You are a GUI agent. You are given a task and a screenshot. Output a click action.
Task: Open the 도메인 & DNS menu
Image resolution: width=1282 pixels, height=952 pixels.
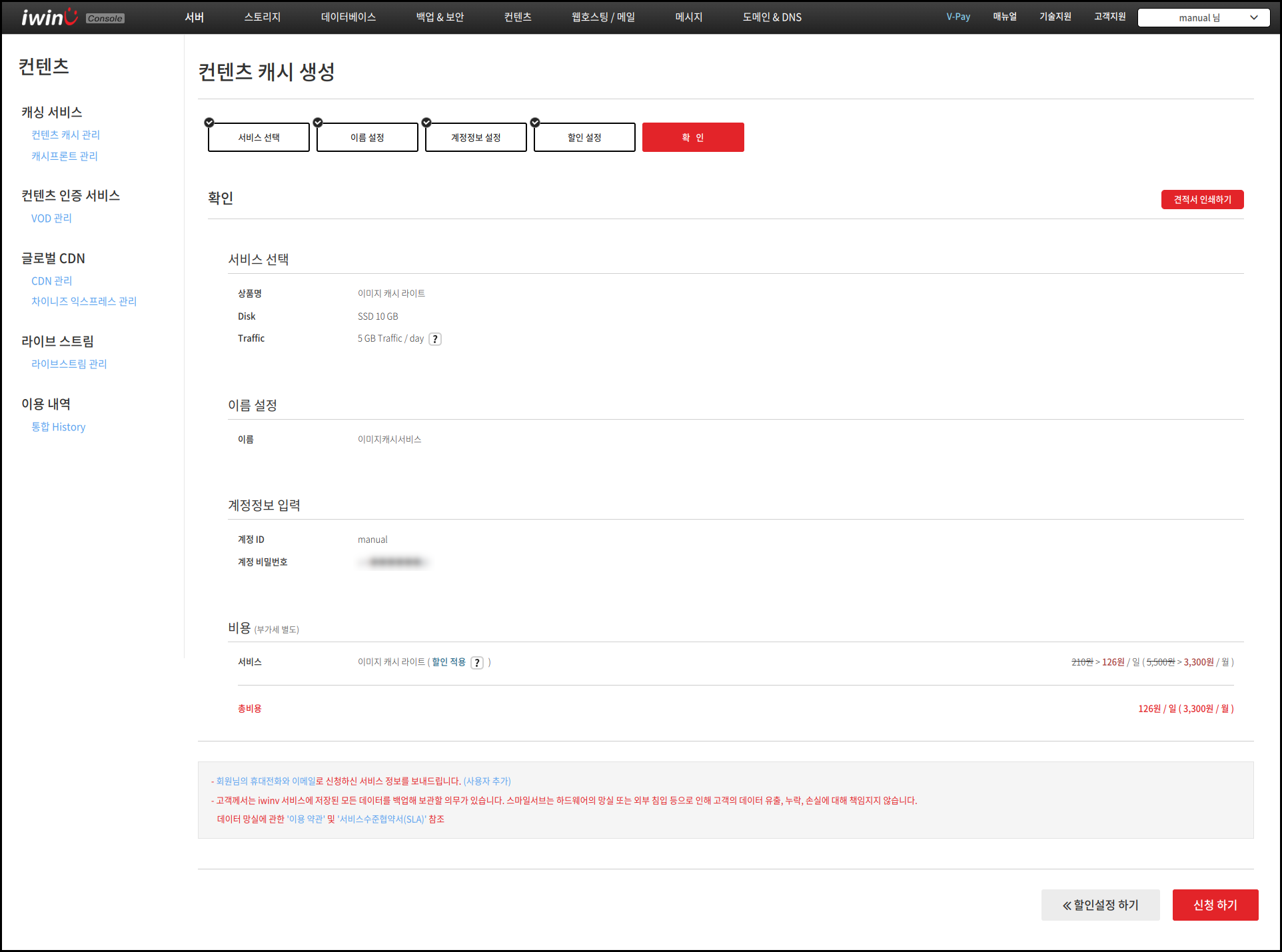772,17
